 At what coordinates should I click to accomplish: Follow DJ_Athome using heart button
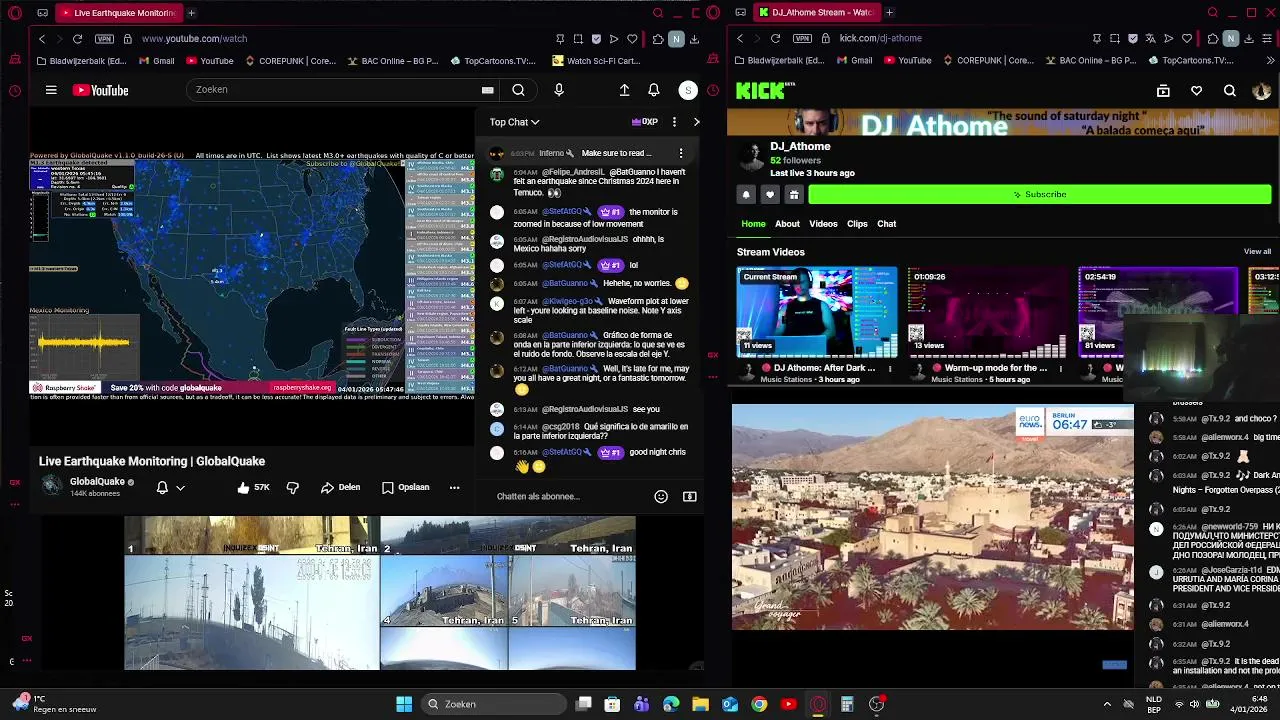(770, 194)
